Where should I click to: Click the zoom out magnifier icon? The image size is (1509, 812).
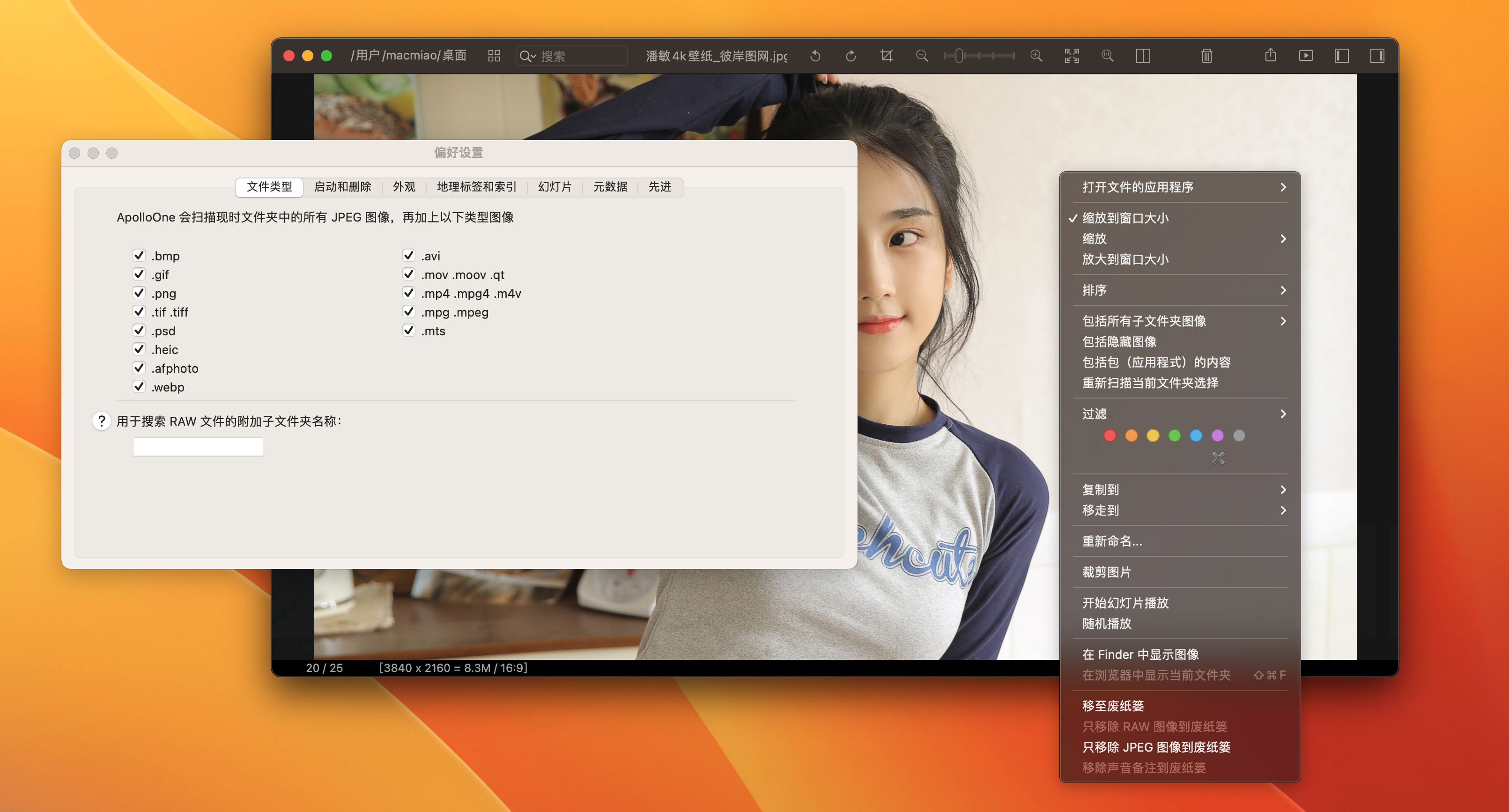click(921, 56)
